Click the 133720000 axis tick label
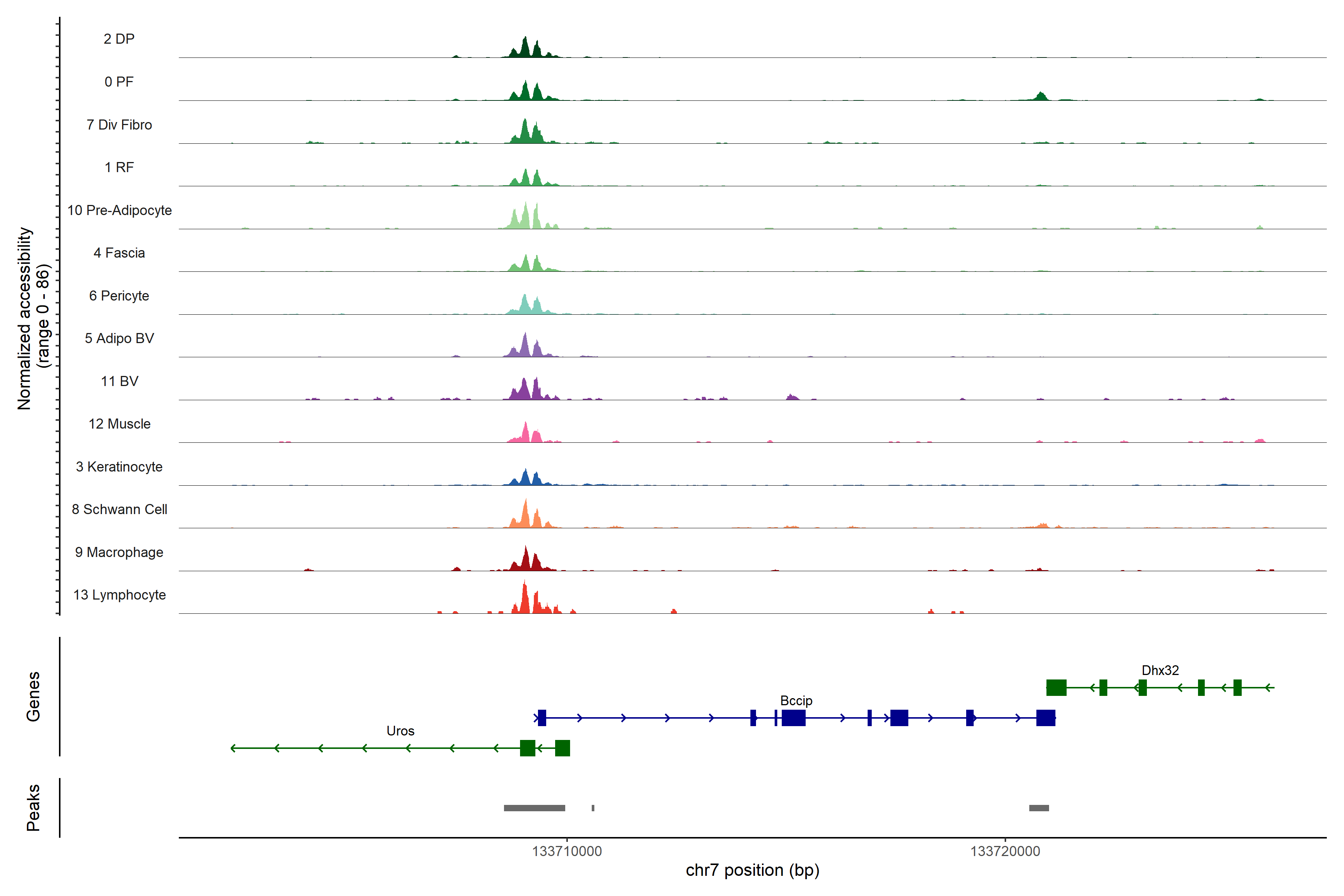This screenshot has width=1344, height=896. click(1005, 852)
